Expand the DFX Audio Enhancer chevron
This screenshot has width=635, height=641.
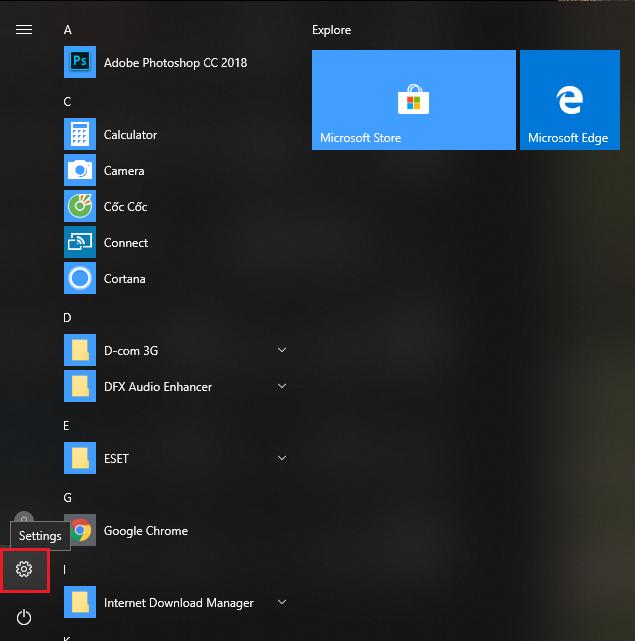click(282, 386)
